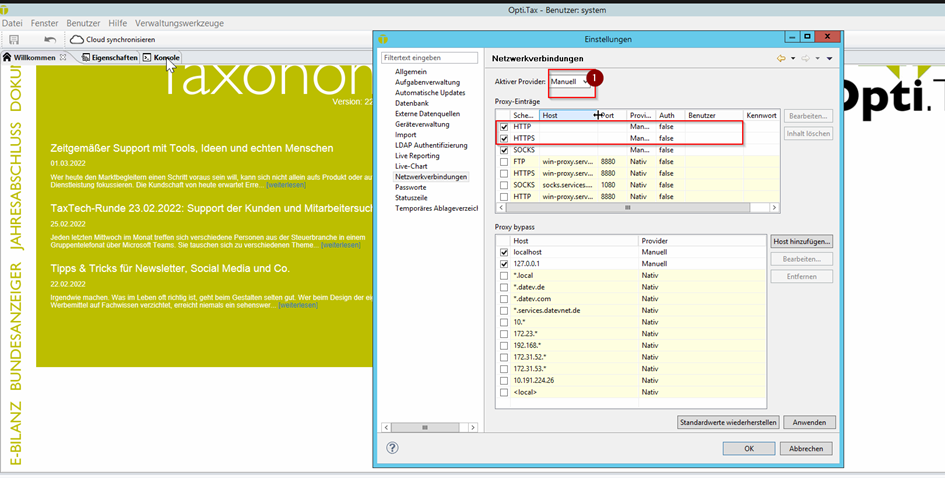Click the Filtertext eingeben search field
This screenshot has width=945, height=478.
pos(430,58)
